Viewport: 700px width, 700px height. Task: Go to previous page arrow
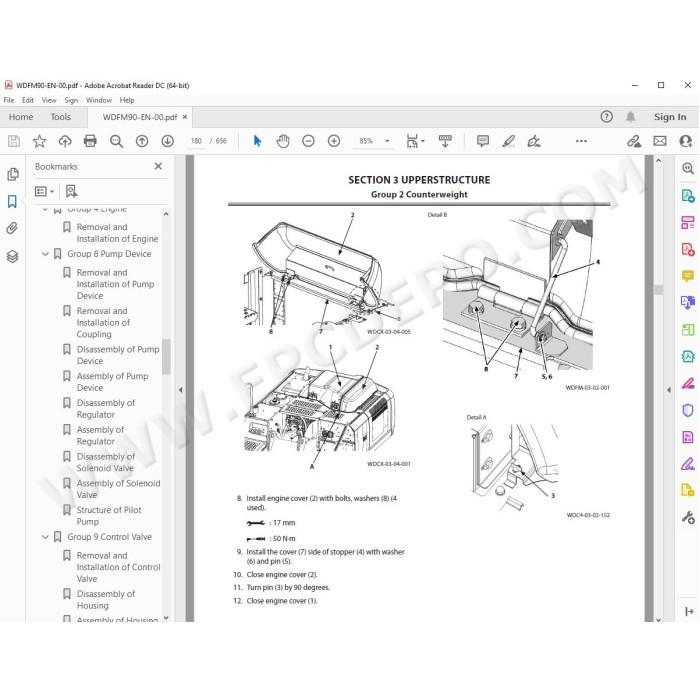click(x=142, y=141)
